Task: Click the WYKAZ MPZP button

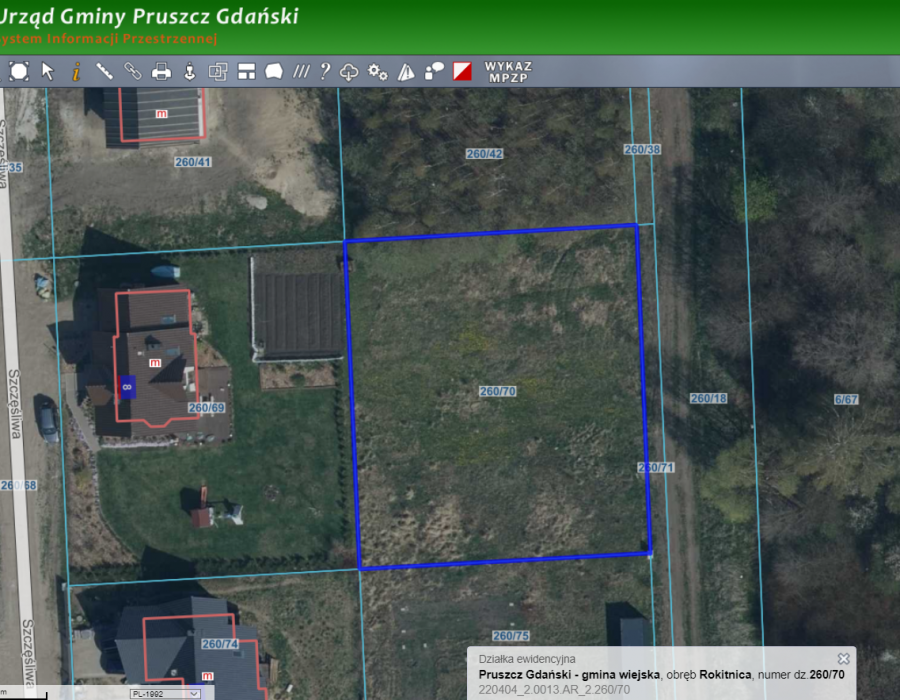Action: coord(508,71)
